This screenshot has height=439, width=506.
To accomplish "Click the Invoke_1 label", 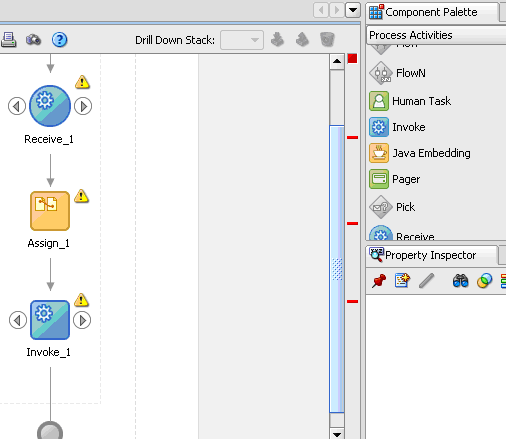I will (49, 352).
